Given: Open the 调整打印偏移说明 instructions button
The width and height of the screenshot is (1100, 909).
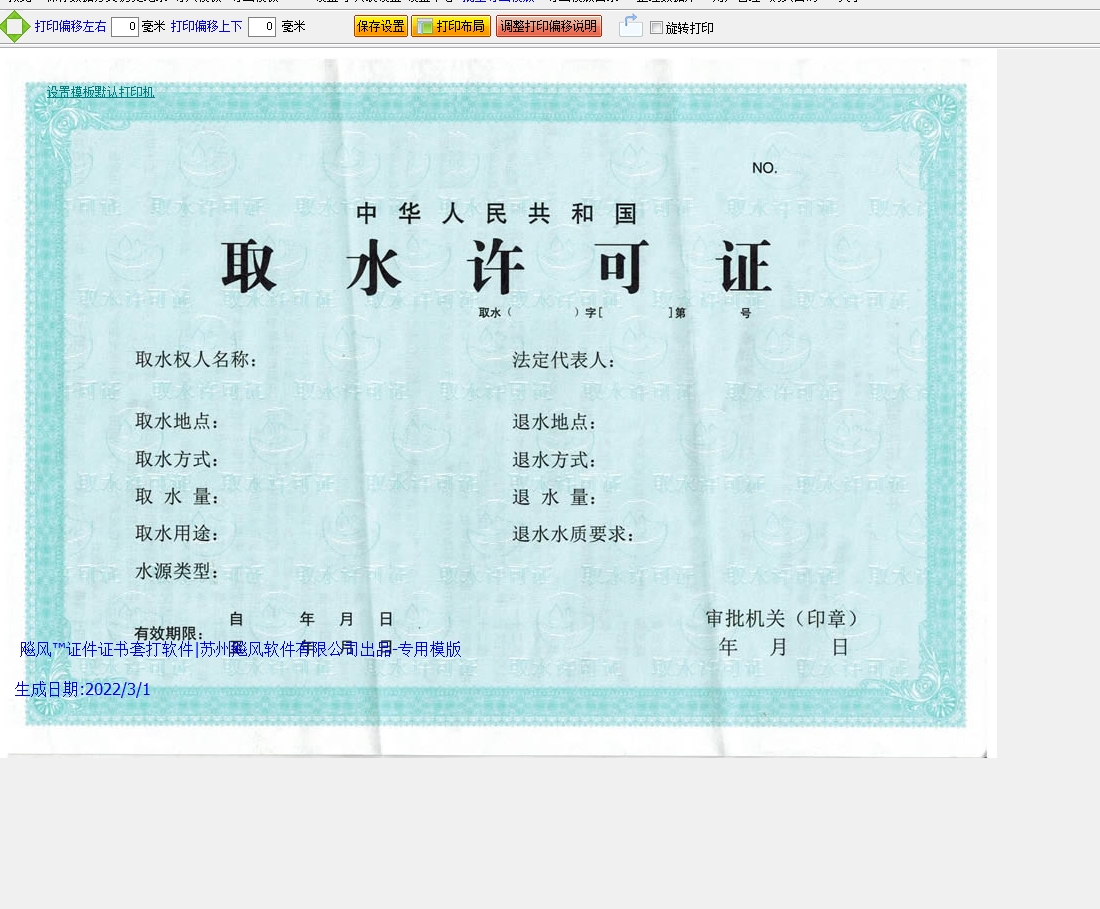Looking at the screenshot, I should 548,27.
